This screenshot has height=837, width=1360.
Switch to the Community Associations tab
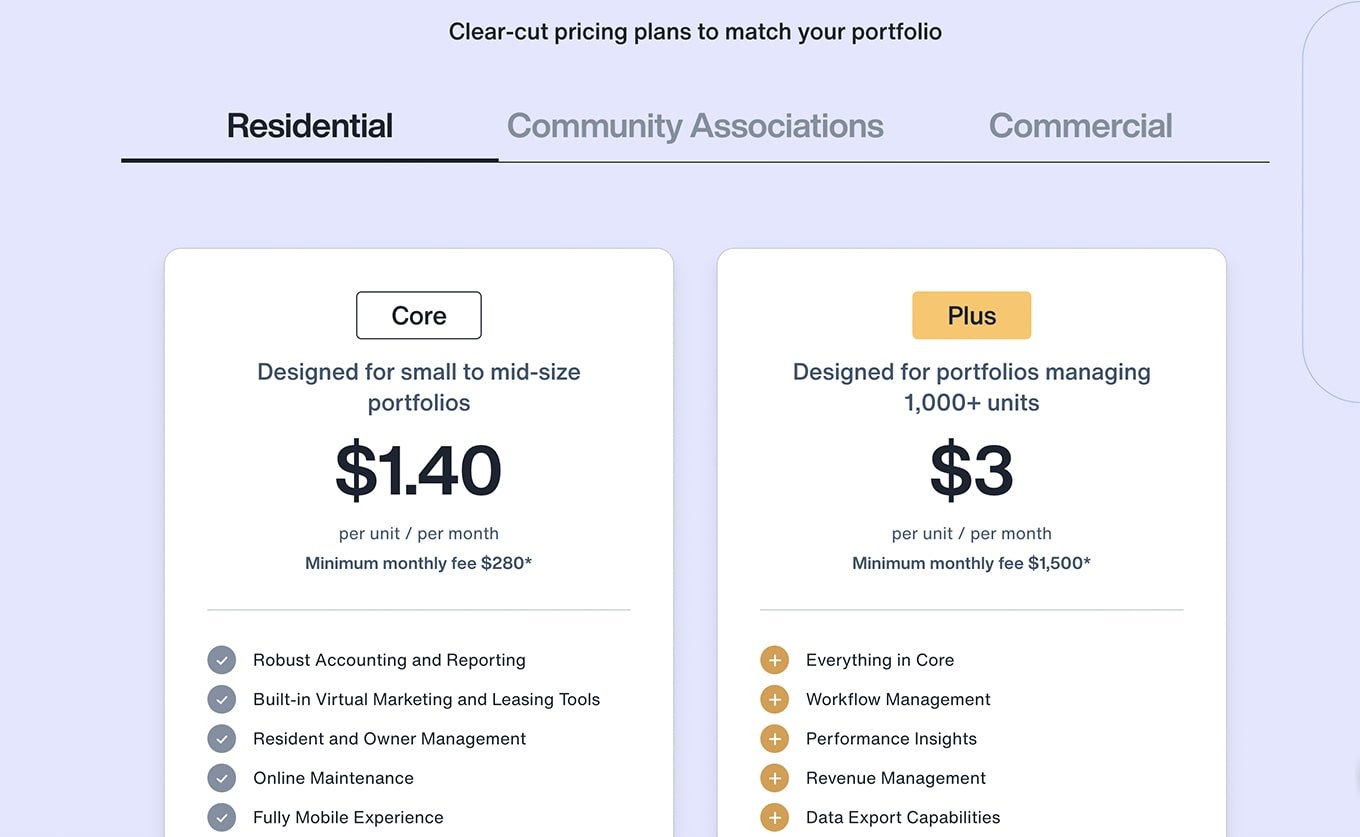point(695,126)
